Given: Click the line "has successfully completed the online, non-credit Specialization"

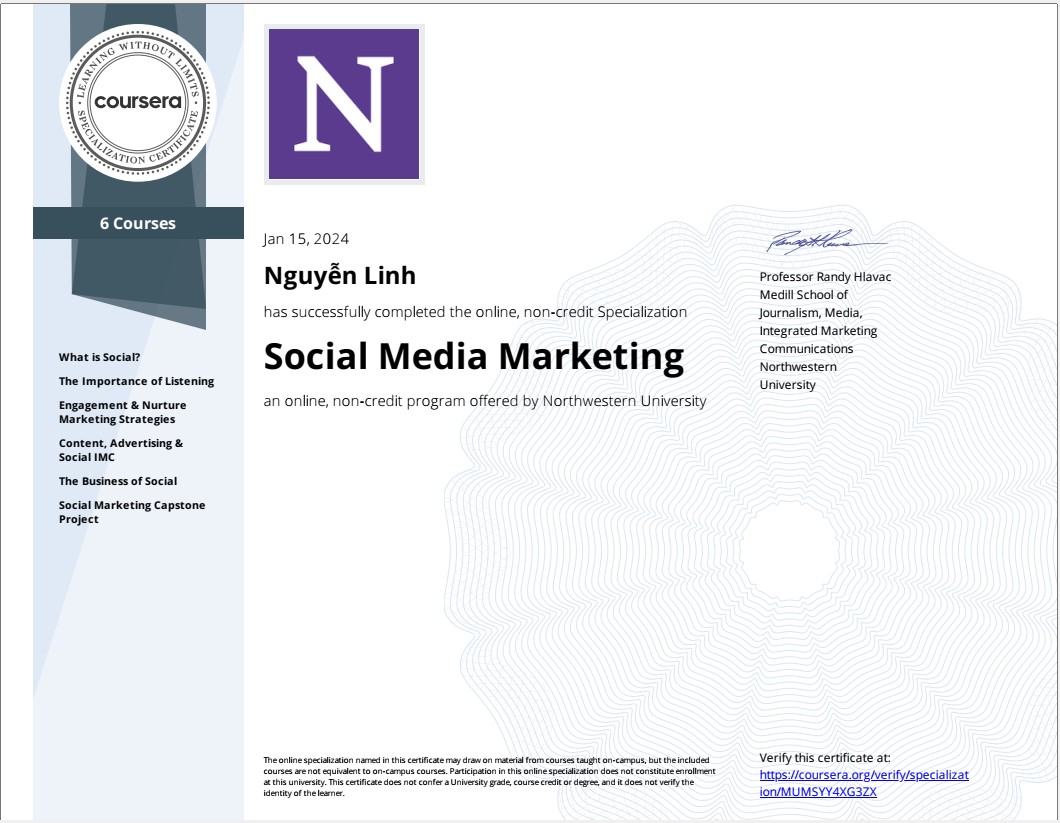Looking at the screenshot, I should pyautogui.click(x=475, y=312).
